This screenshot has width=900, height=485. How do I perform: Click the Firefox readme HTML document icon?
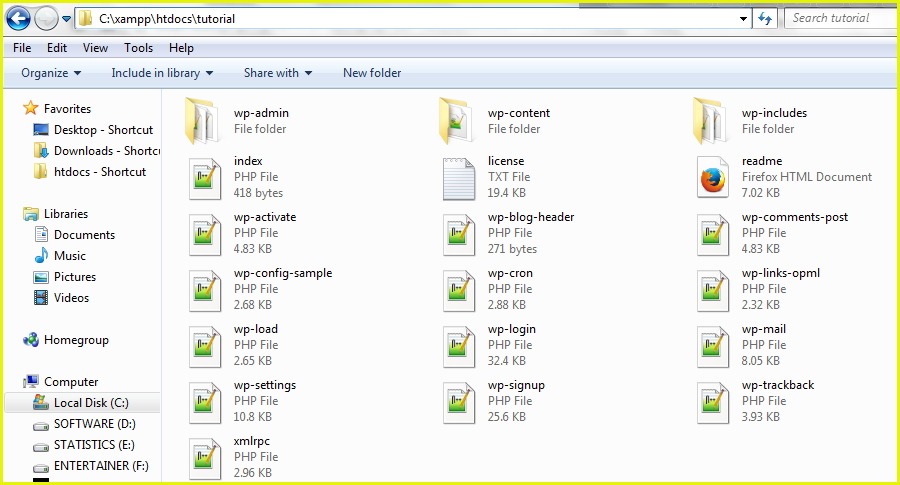pyautogui.click(x=712, y=178)
